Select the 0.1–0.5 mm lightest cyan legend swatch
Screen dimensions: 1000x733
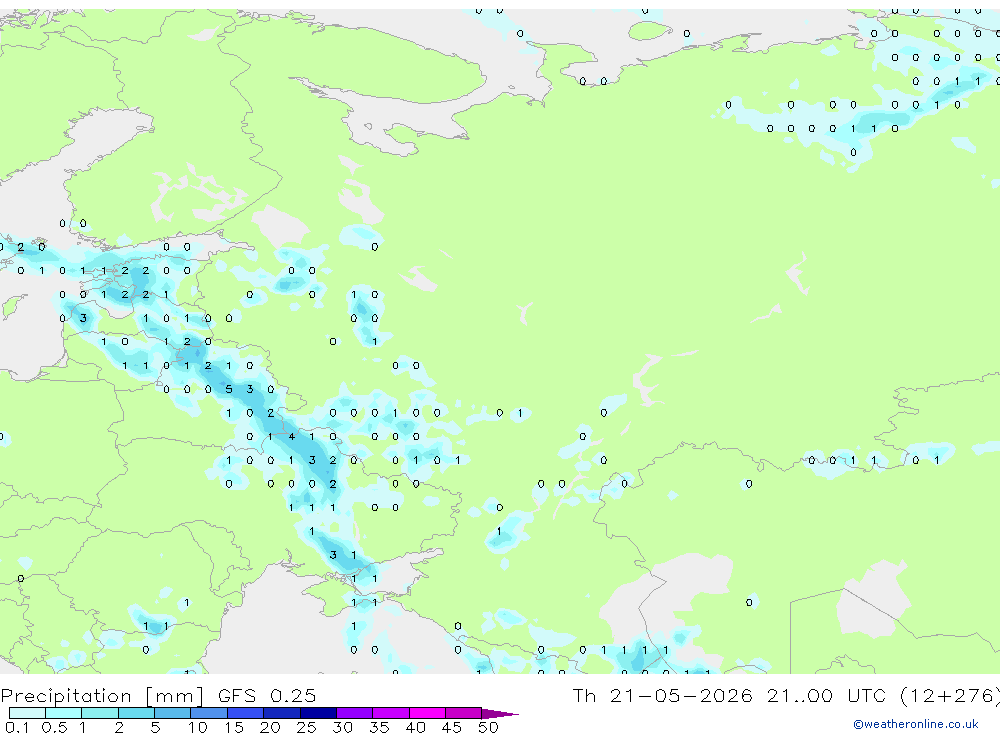tap(27, 713)
